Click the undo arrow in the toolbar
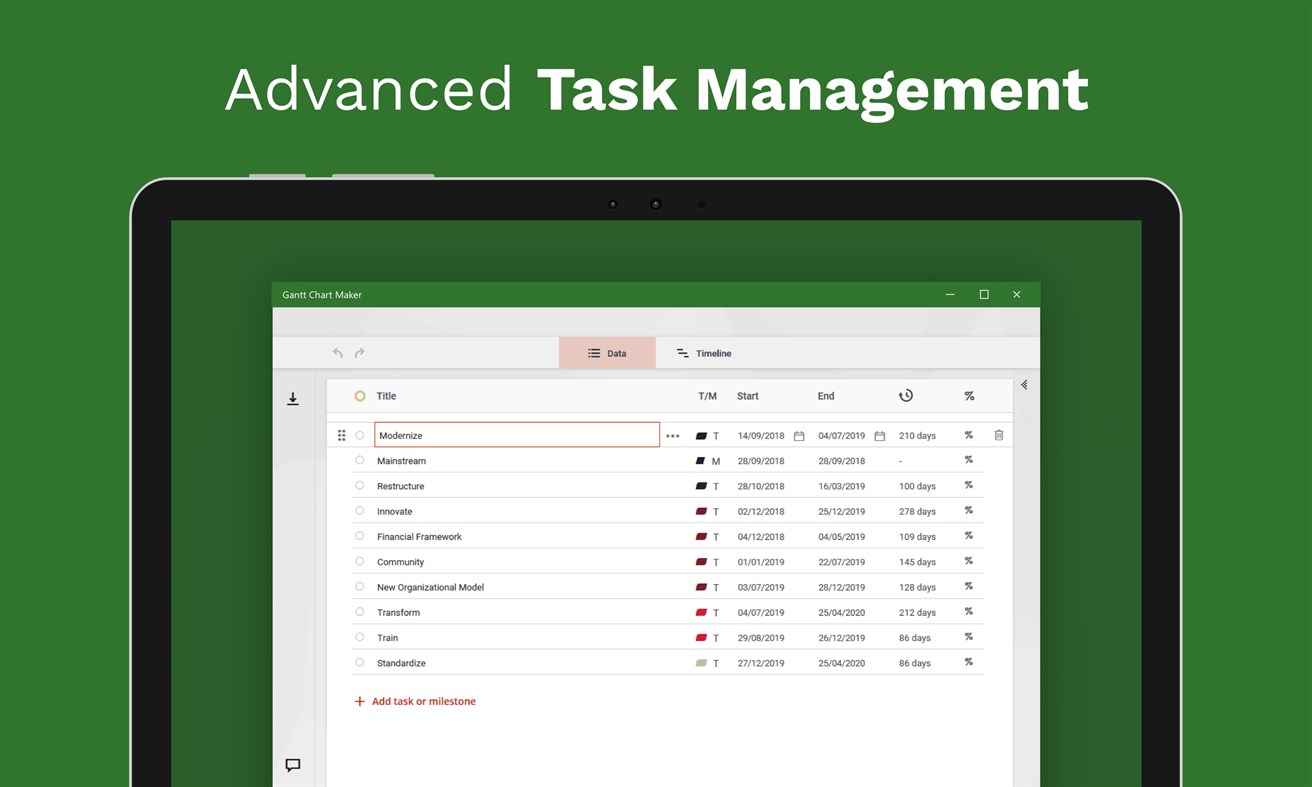 click(x=338, y=353)
